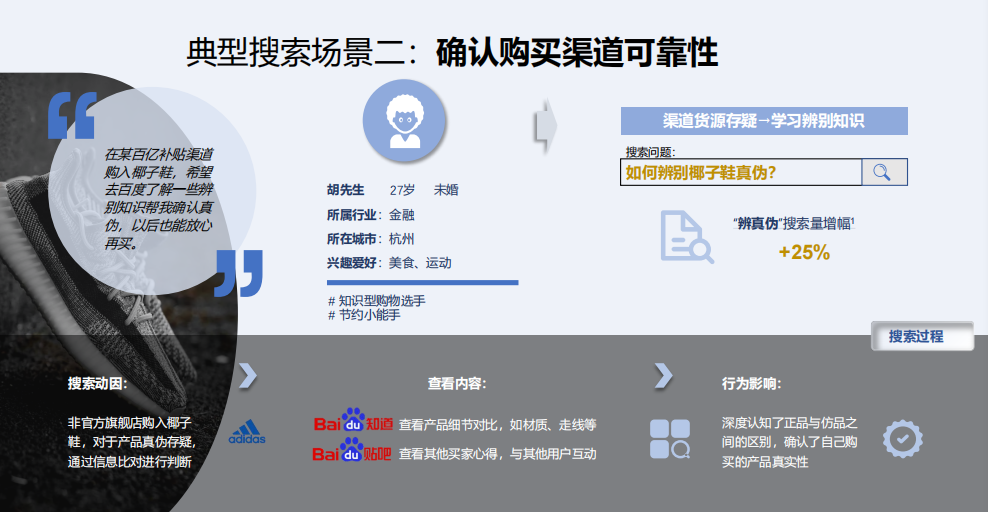Image resolution: width=988 pixels, height=512 pixels.
Task: Click the user avatar icon
Action: pos(405,121)
